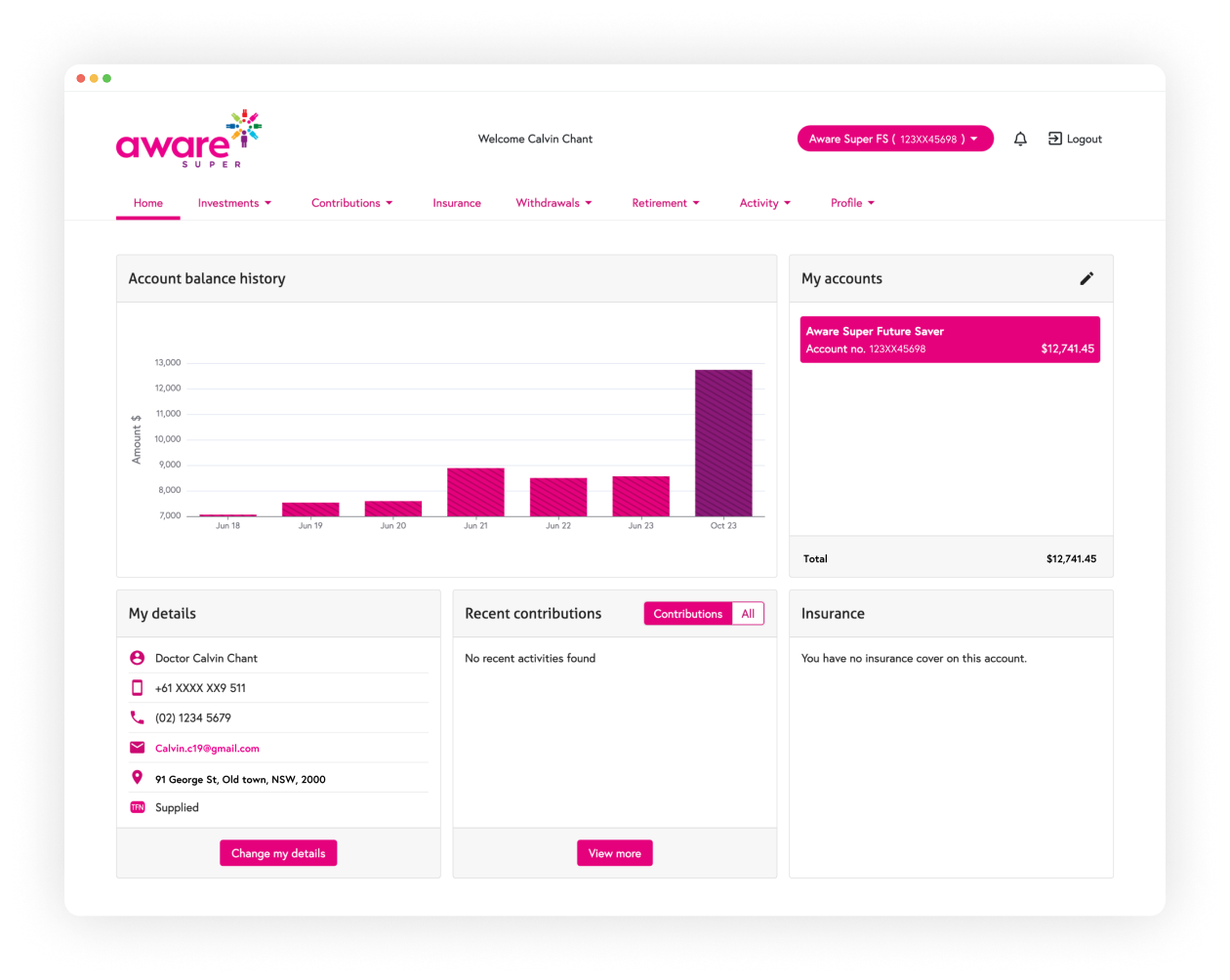Click the '+61 XXXX XX9 511' mobile number
1230x980 pixels.
tap(200, 688)
